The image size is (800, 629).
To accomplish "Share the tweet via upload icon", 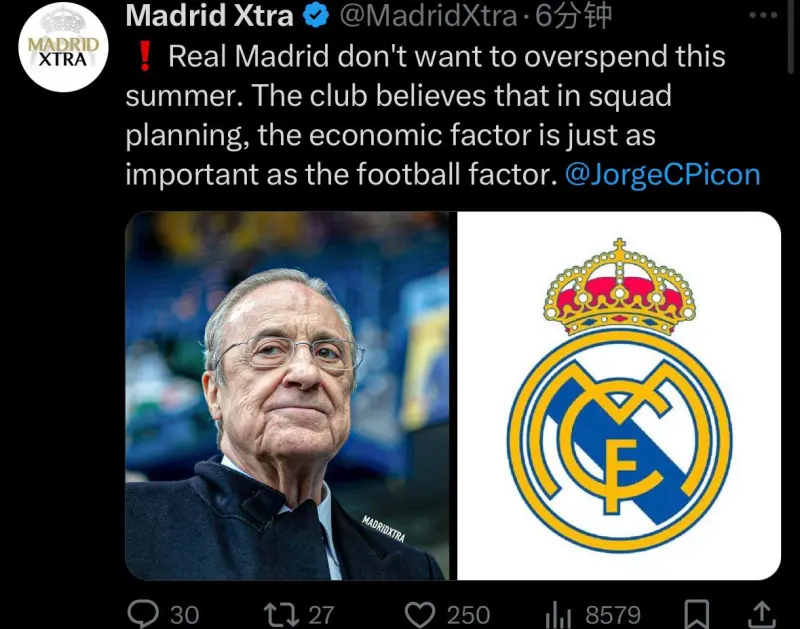I will tap(762, 614).
